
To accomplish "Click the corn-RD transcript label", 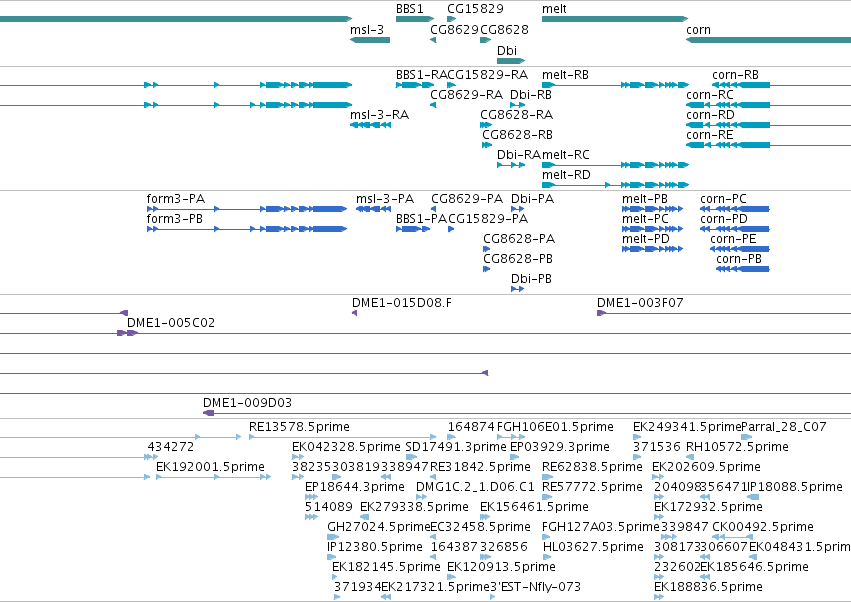I will coord(710,115).
